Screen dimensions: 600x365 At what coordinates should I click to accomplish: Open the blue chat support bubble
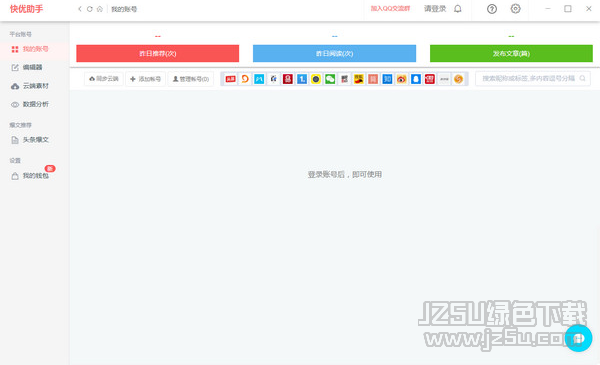pos(579,338)
